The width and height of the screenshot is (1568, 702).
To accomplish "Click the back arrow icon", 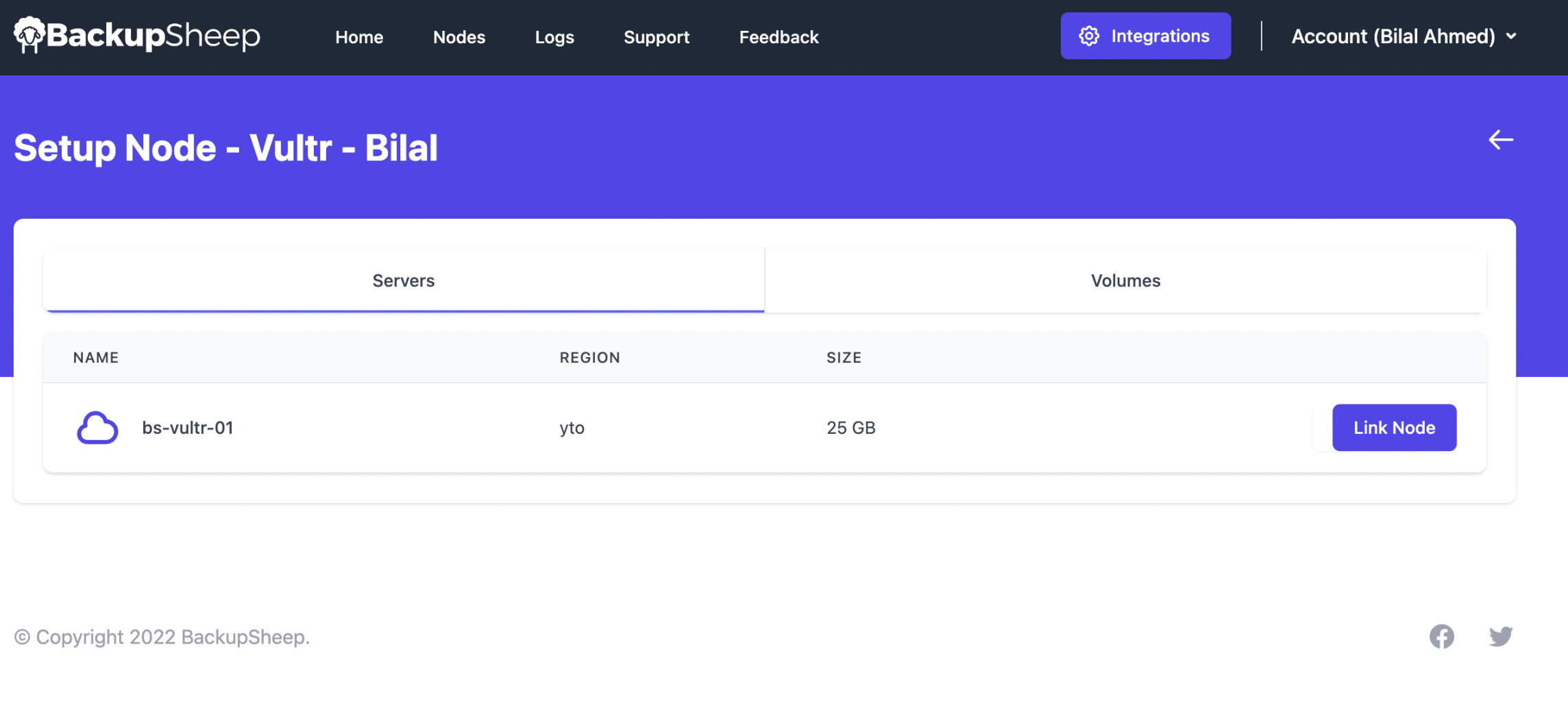I will 1501,140.
